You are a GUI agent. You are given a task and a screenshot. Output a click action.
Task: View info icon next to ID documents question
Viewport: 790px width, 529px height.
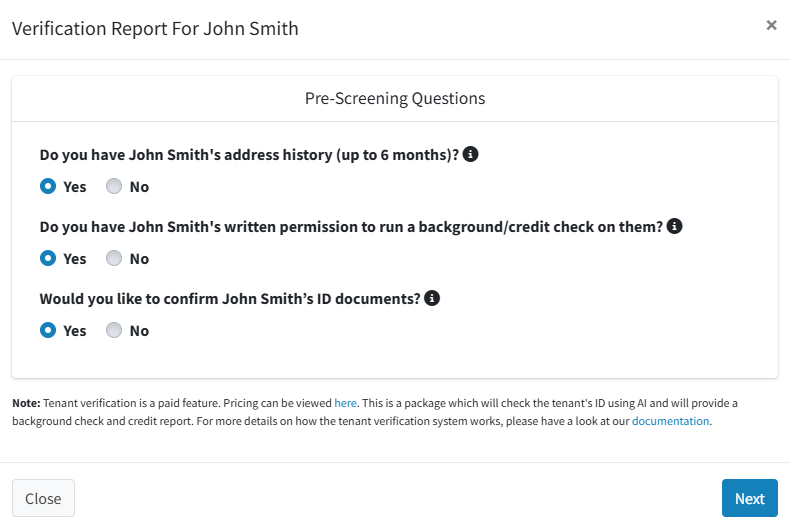coord(432,298)
